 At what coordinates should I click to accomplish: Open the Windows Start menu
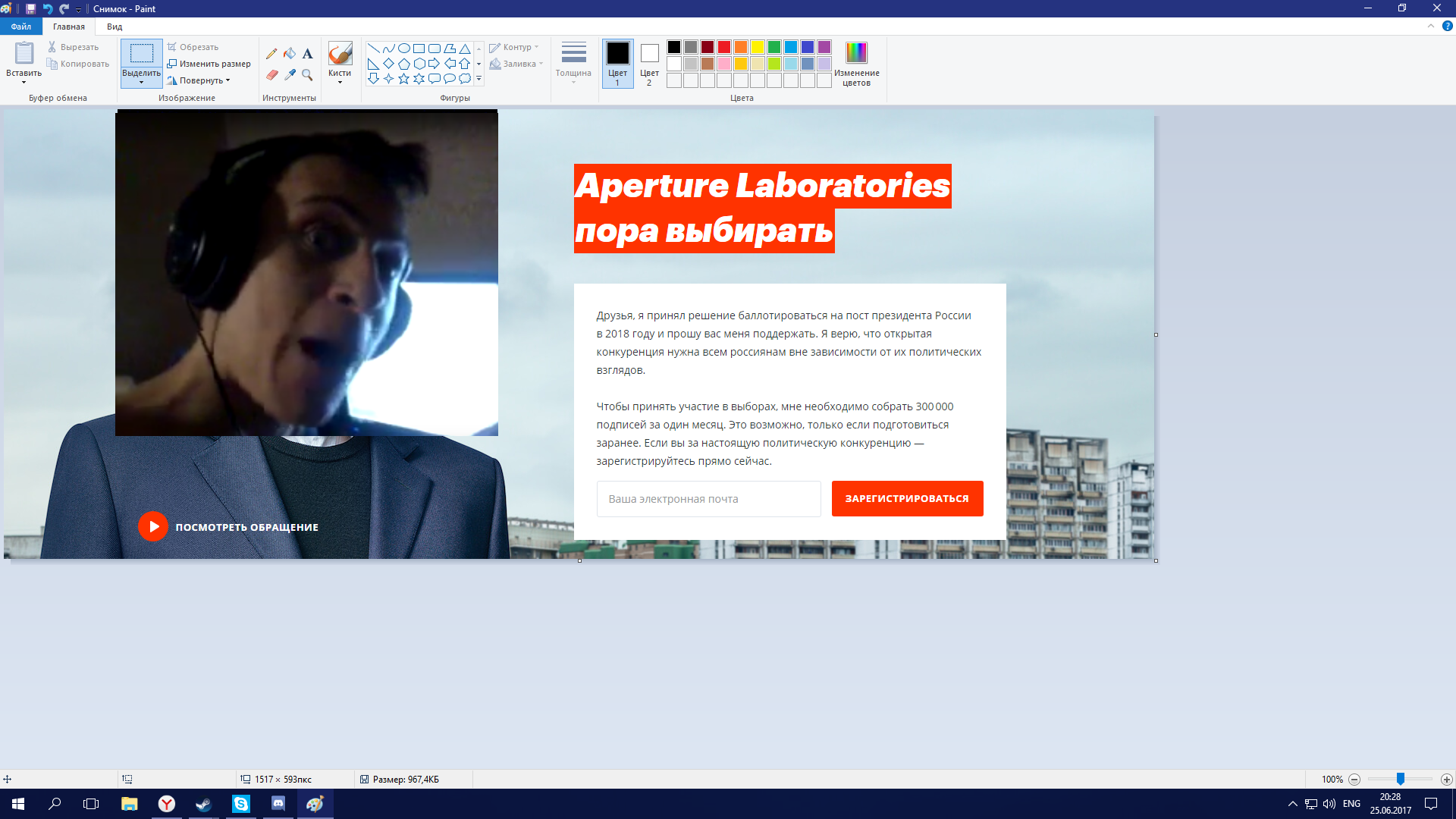18,804
